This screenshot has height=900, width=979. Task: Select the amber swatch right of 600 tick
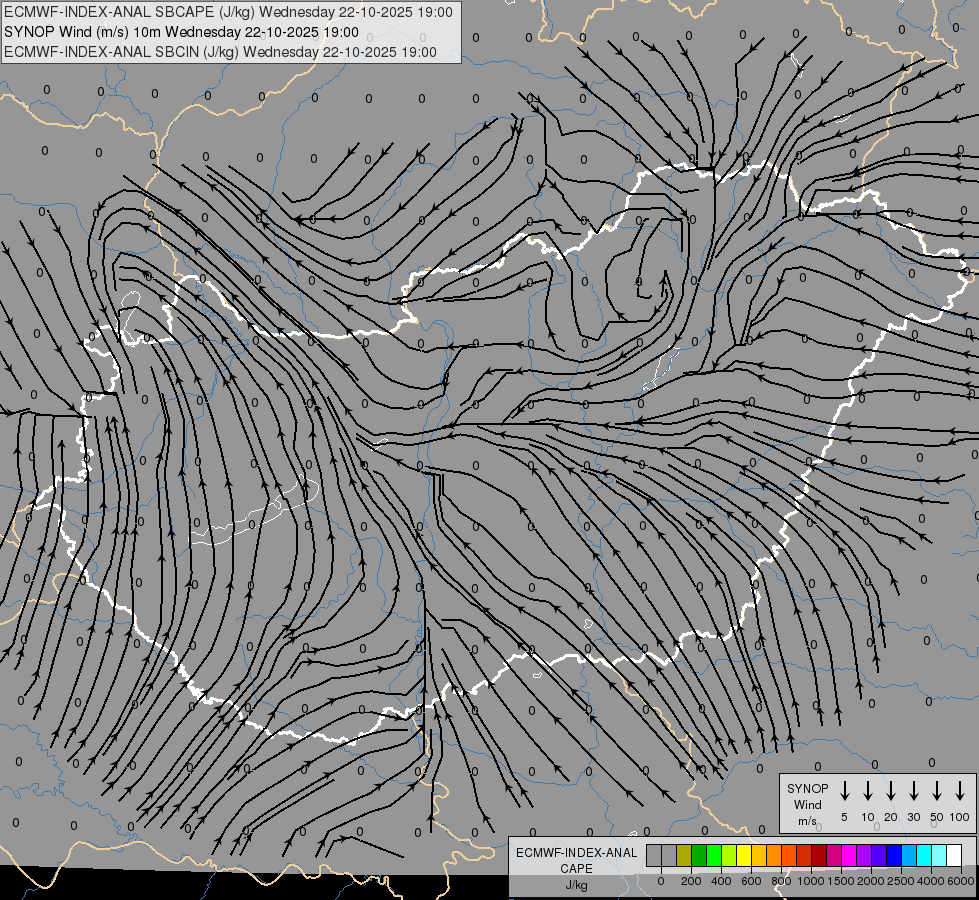click(x=759, y=855)
